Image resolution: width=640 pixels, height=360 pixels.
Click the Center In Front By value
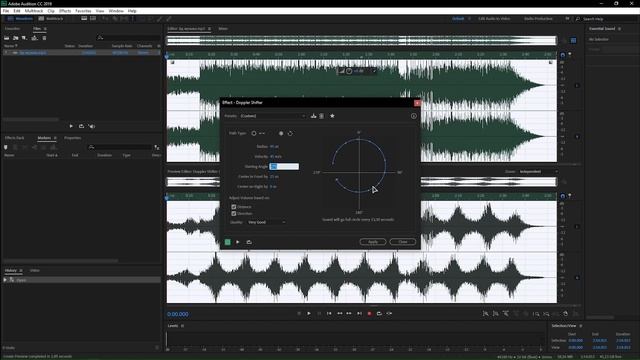coord(274,177)
